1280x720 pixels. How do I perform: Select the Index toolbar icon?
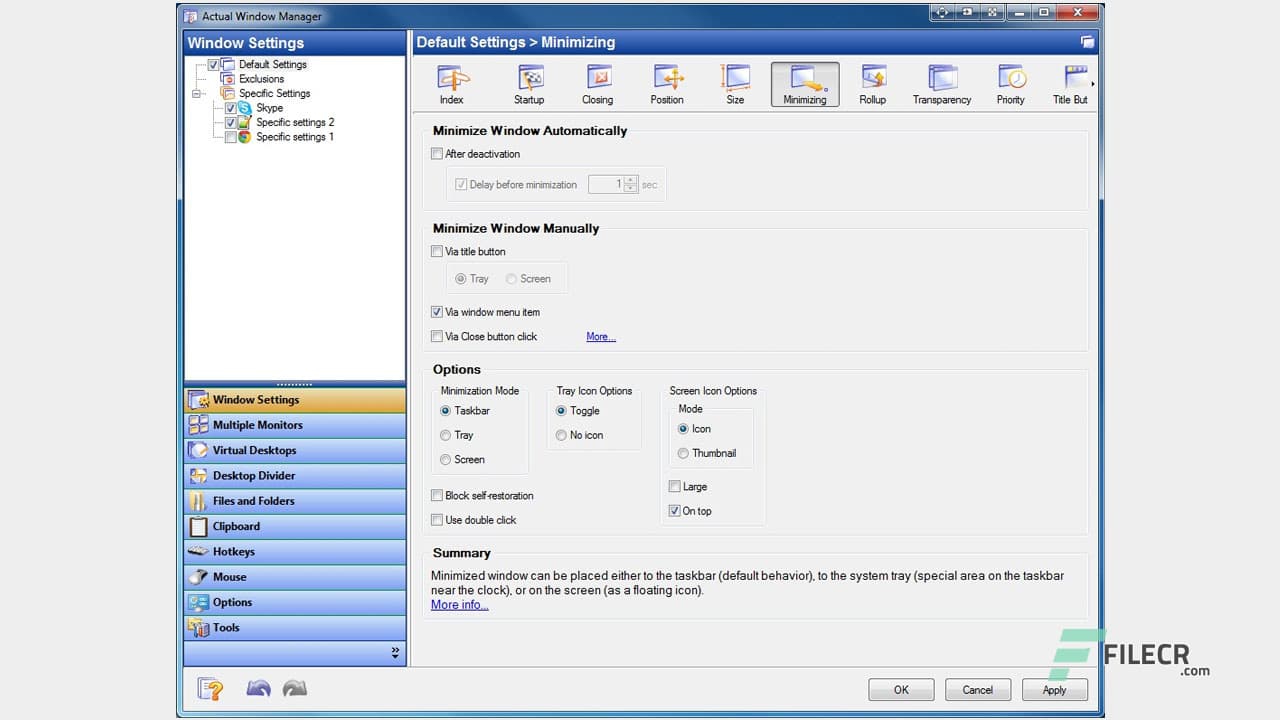coord(451,84)
